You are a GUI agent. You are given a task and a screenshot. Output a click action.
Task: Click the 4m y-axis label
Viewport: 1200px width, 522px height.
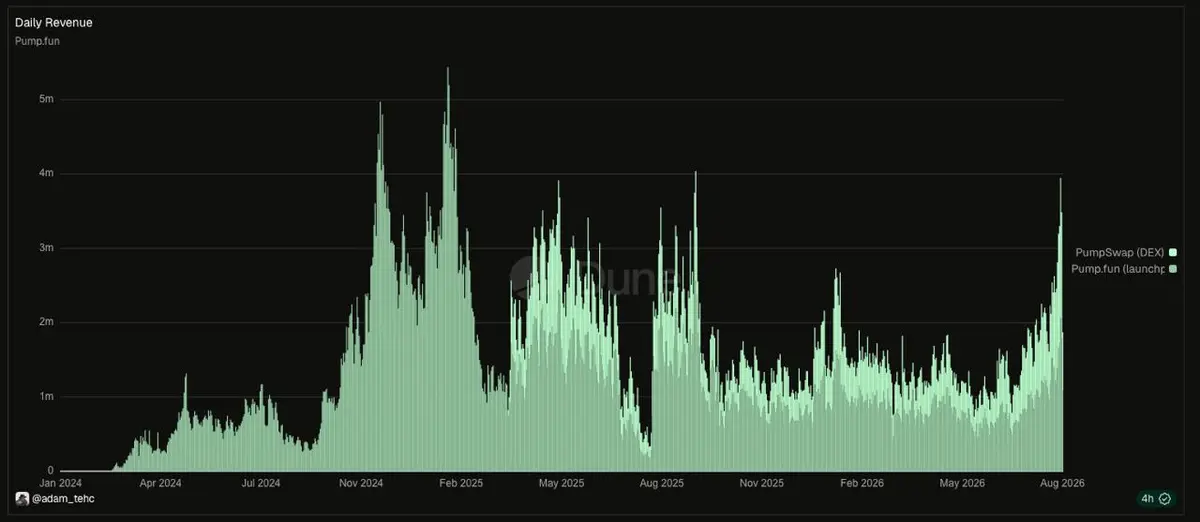point(46,173)
